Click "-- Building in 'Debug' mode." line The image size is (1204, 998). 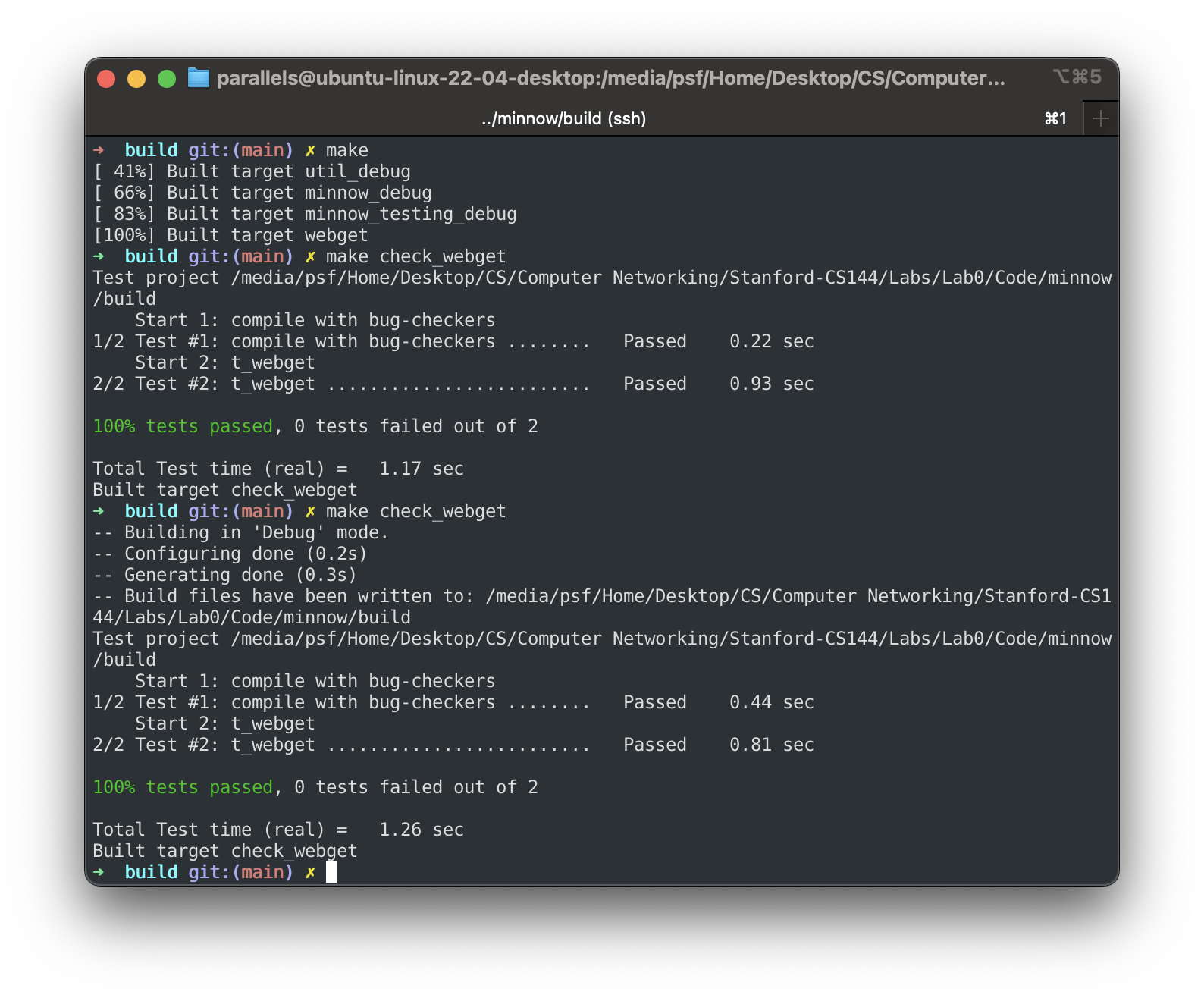(241, 532)
